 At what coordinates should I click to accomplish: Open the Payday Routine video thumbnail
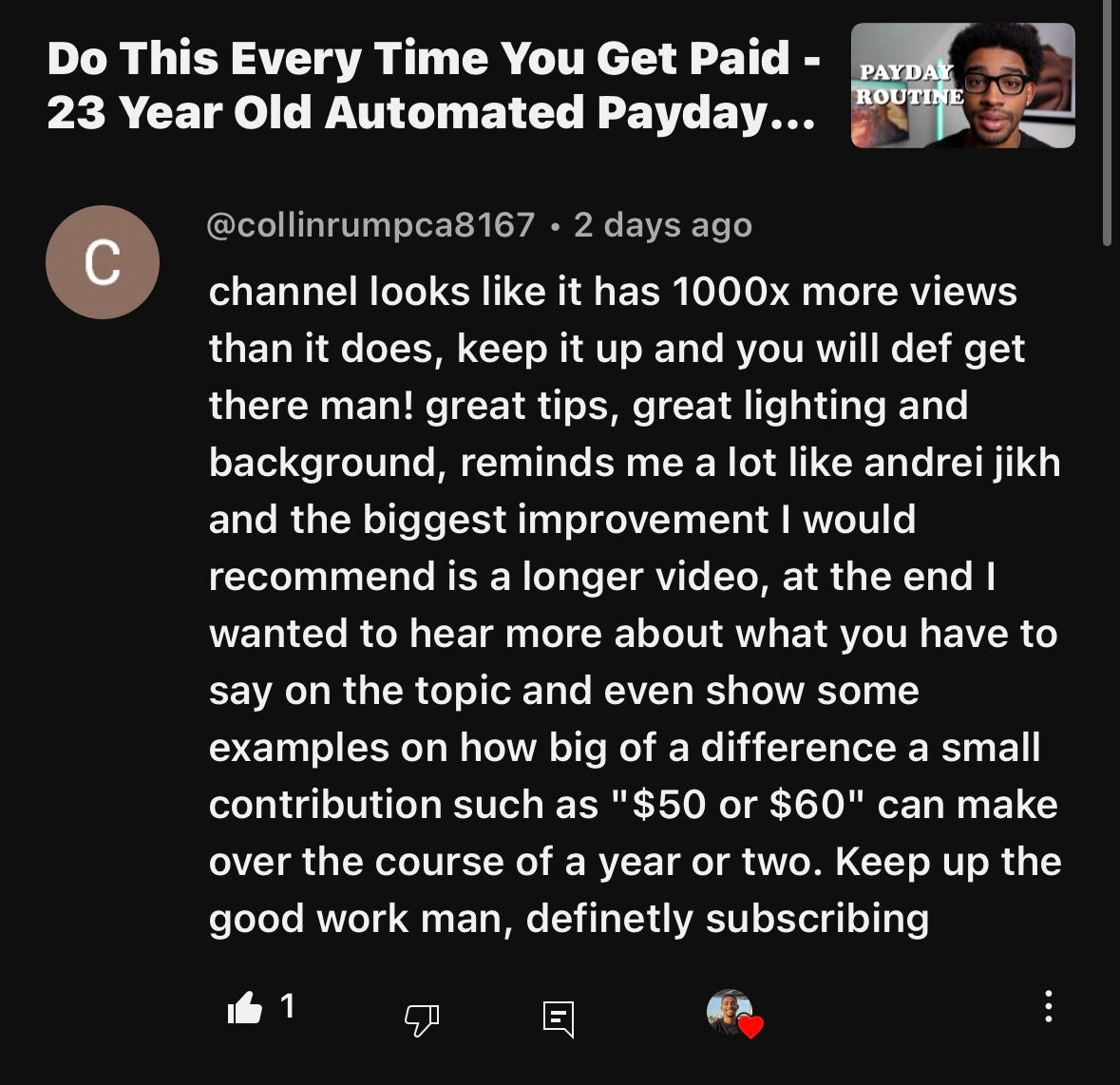tap(963, 85)
